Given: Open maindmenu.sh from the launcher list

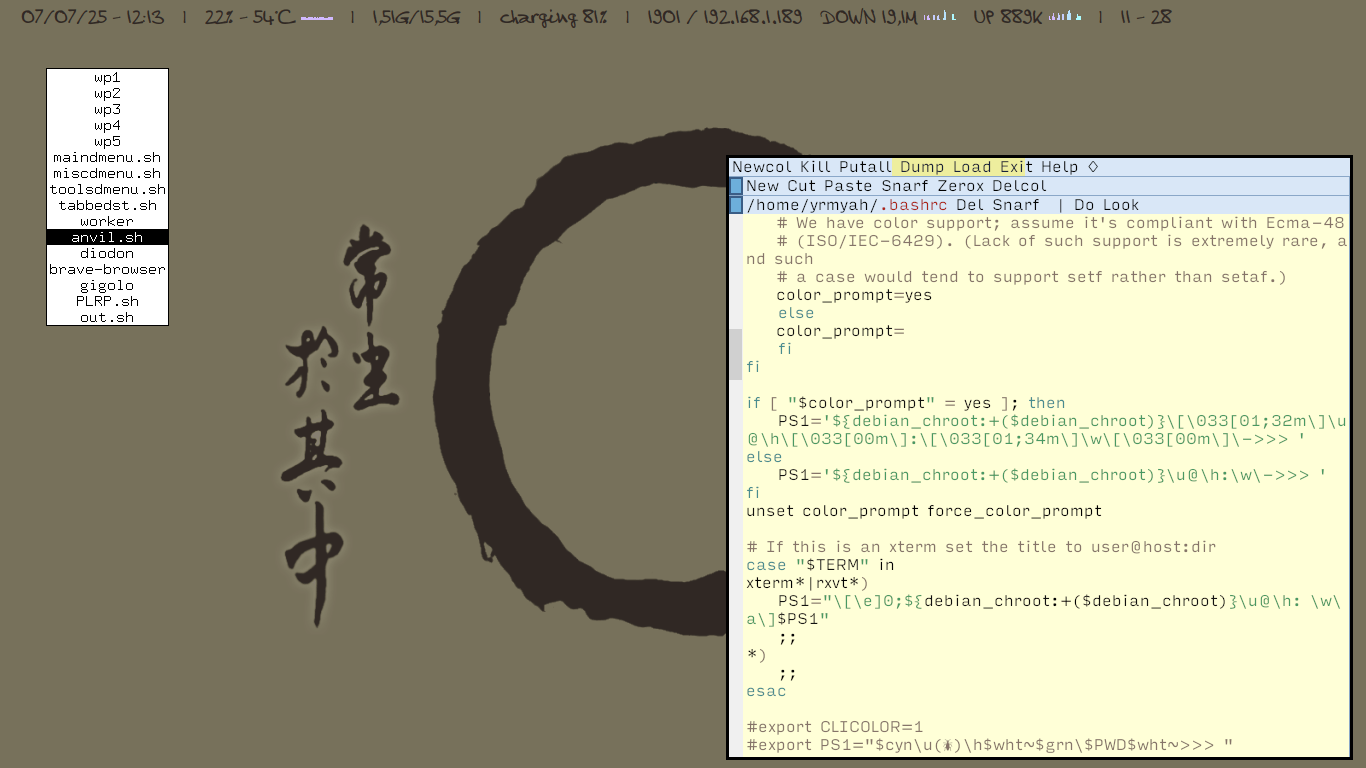Looking at the screenshot, I should click(x=107, y=158).
